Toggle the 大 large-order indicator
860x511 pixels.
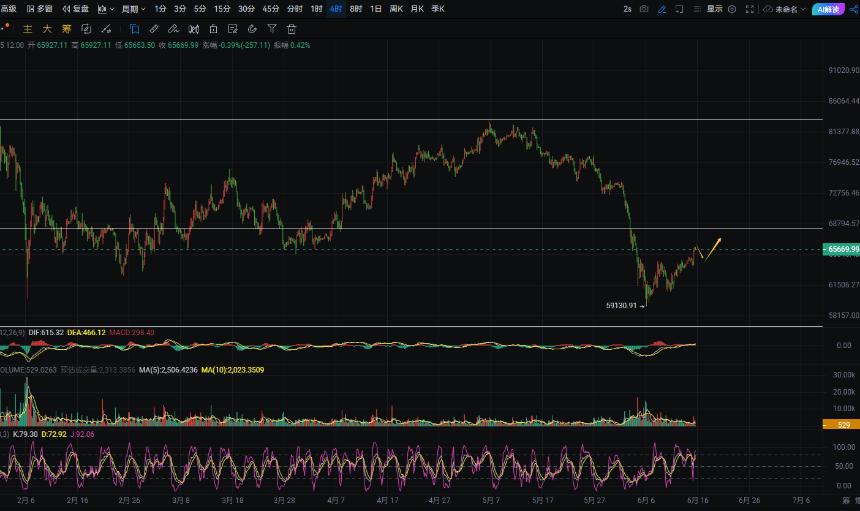[x=47, y=29]
